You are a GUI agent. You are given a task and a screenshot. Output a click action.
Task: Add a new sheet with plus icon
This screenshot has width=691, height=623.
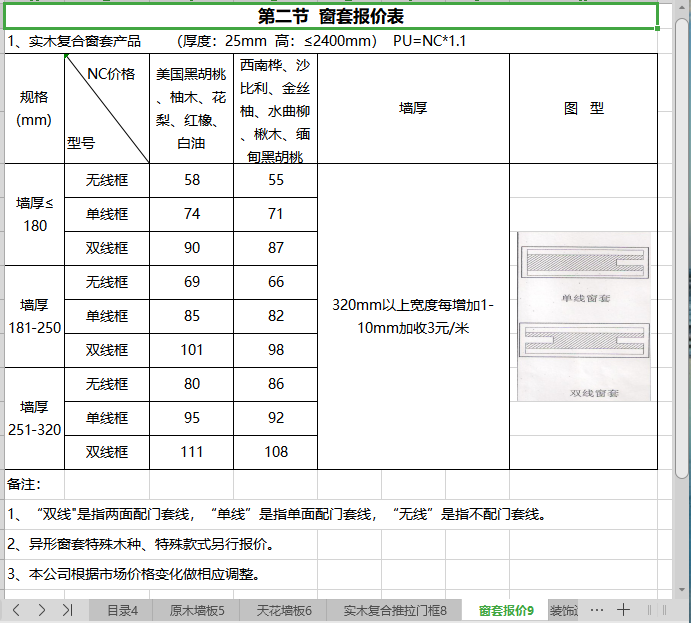pyautogui.click(x=623, y=609)
